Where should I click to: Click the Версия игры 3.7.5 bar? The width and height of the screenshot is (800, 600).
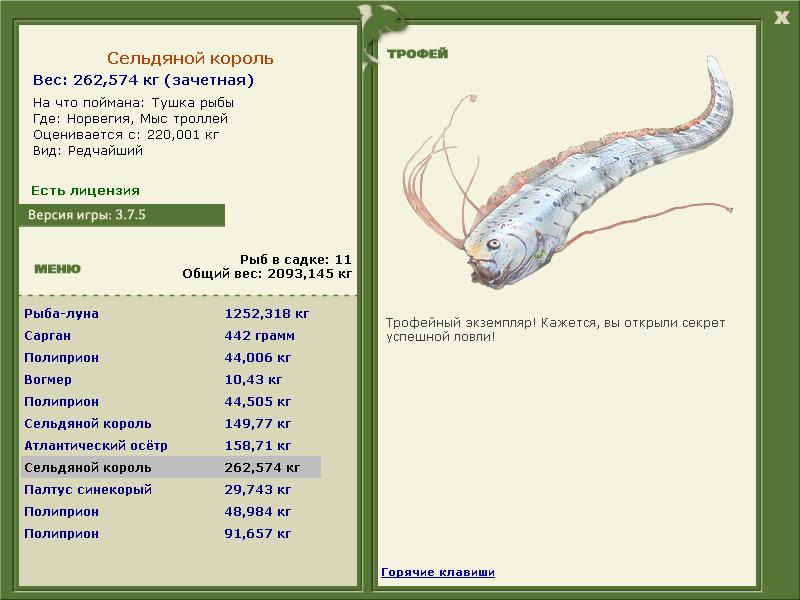pyautogui.click(x=121, y=215)
